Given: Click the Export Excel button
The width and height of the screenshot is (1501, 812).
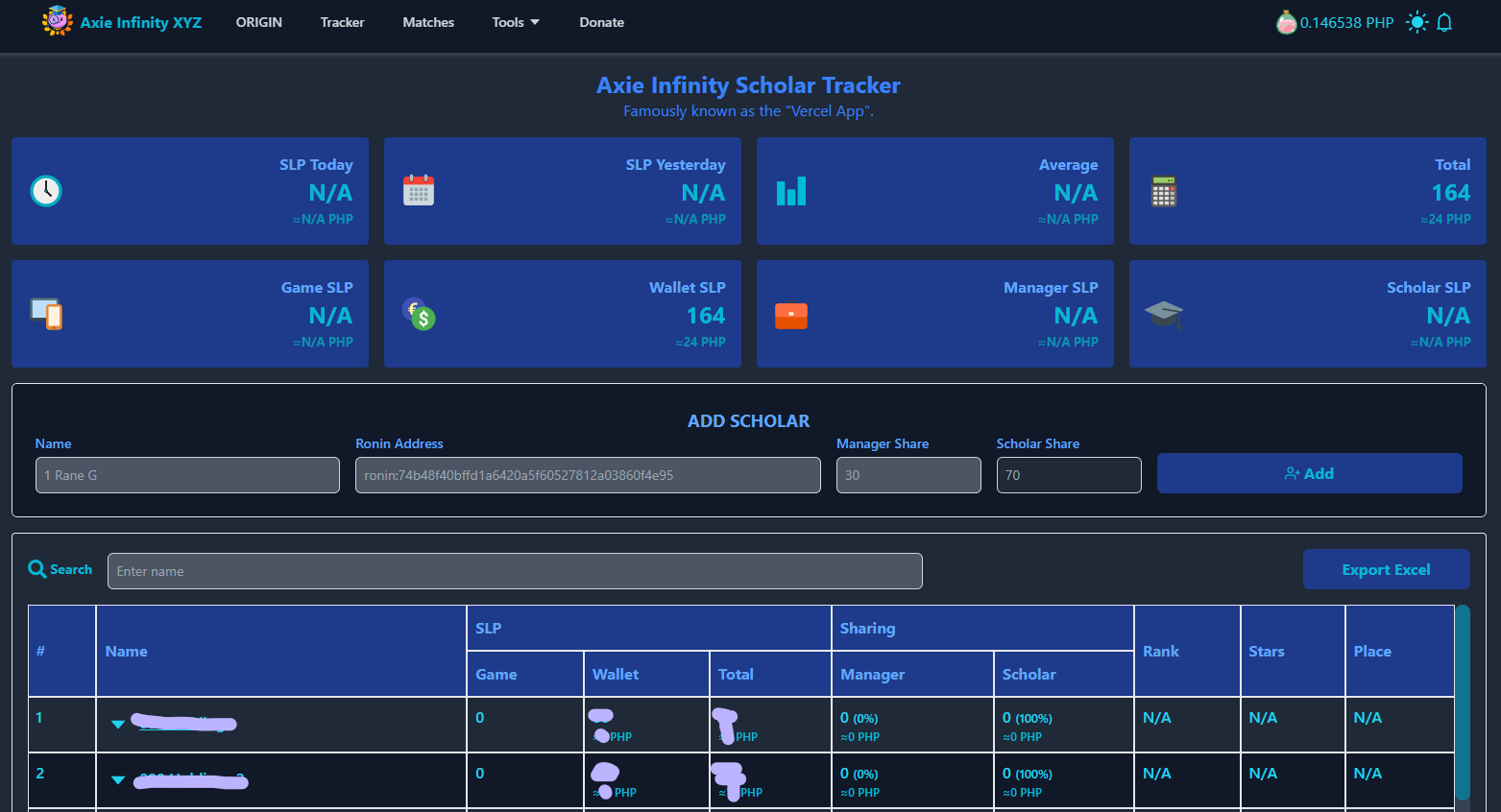Looking at the screenshot, I should tap(1386, 569).
